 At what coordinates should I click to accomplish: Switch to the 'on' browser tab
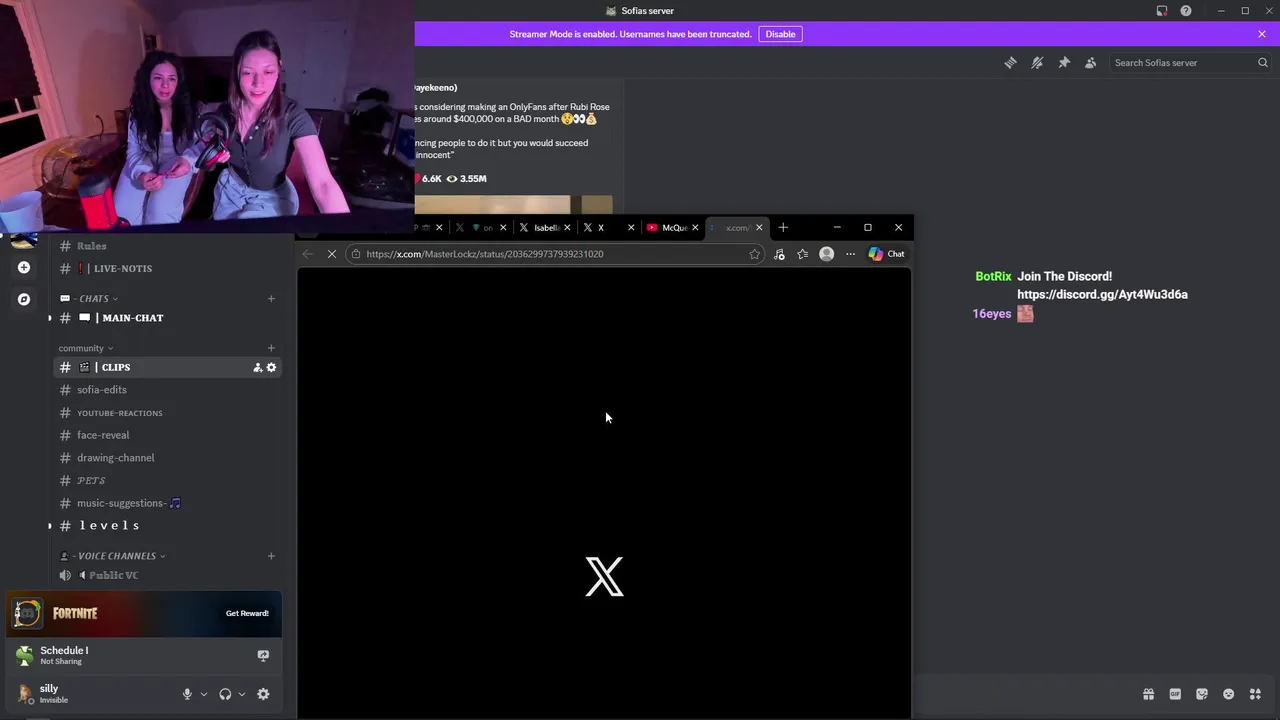point(483,228)
